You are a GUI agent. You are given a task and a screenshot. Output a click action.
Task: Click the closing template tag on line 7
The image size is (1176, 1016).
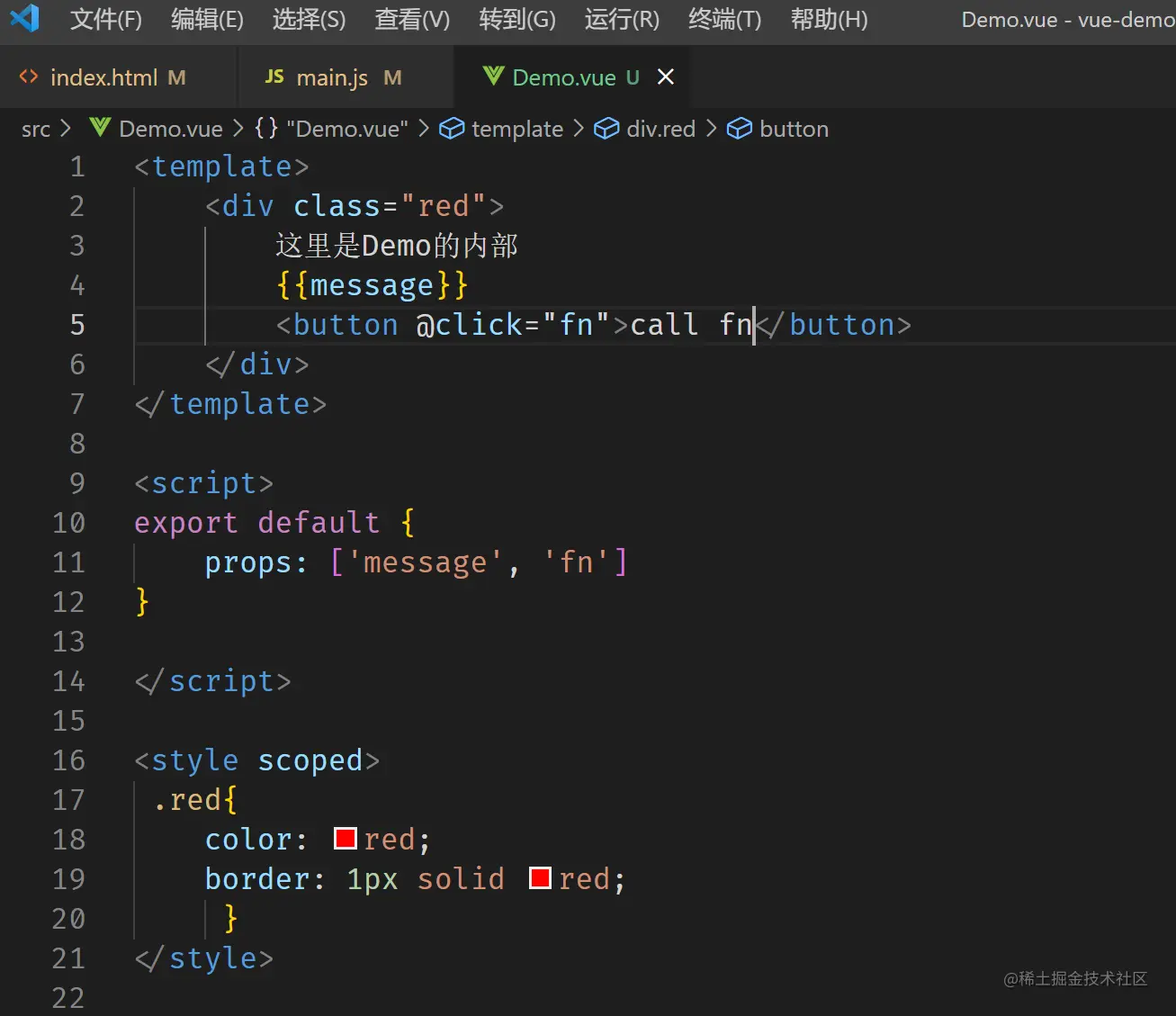(230, 404)
